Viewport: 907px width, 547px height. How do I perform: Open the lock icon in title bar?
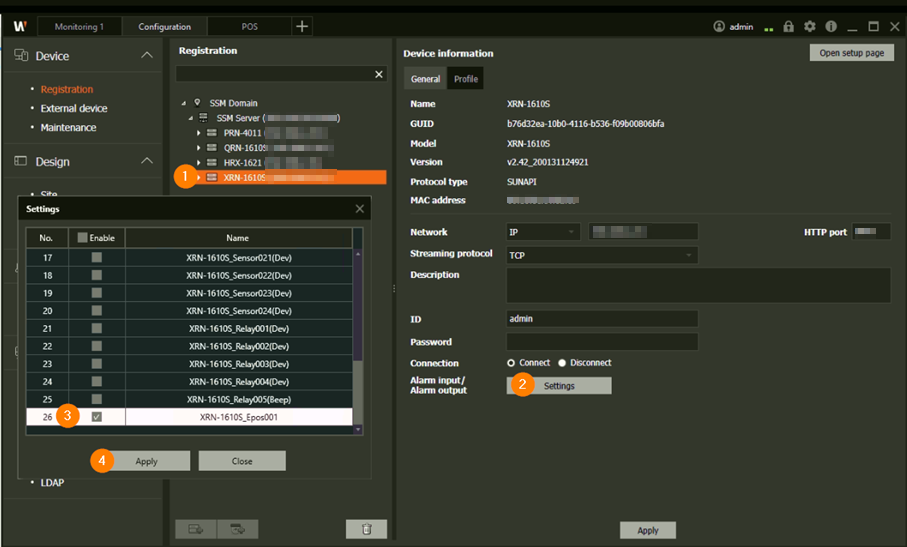coord(788,27)
